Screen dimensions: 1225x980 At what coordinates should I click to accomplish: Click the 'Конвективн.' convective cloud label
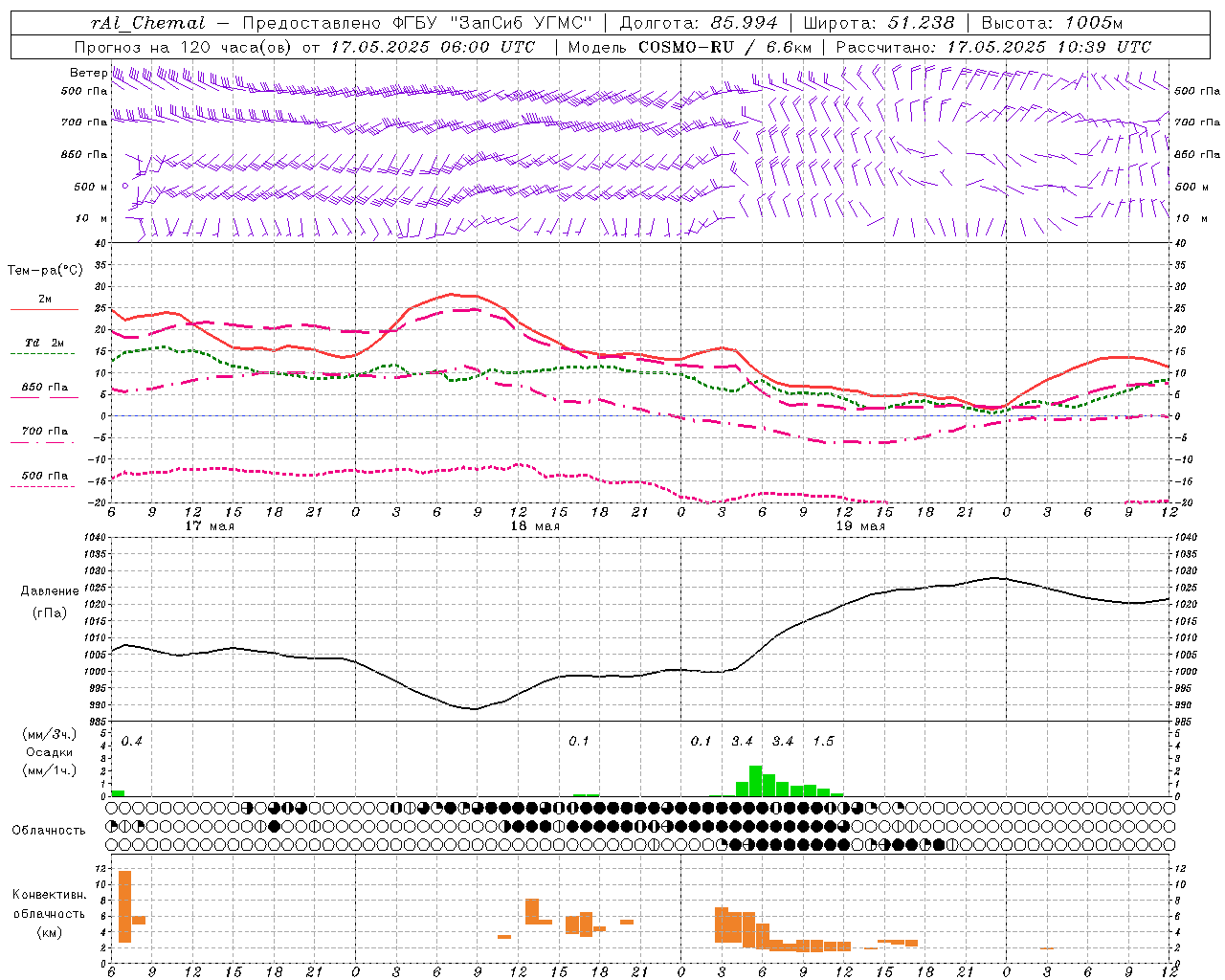tap(49, 895)
